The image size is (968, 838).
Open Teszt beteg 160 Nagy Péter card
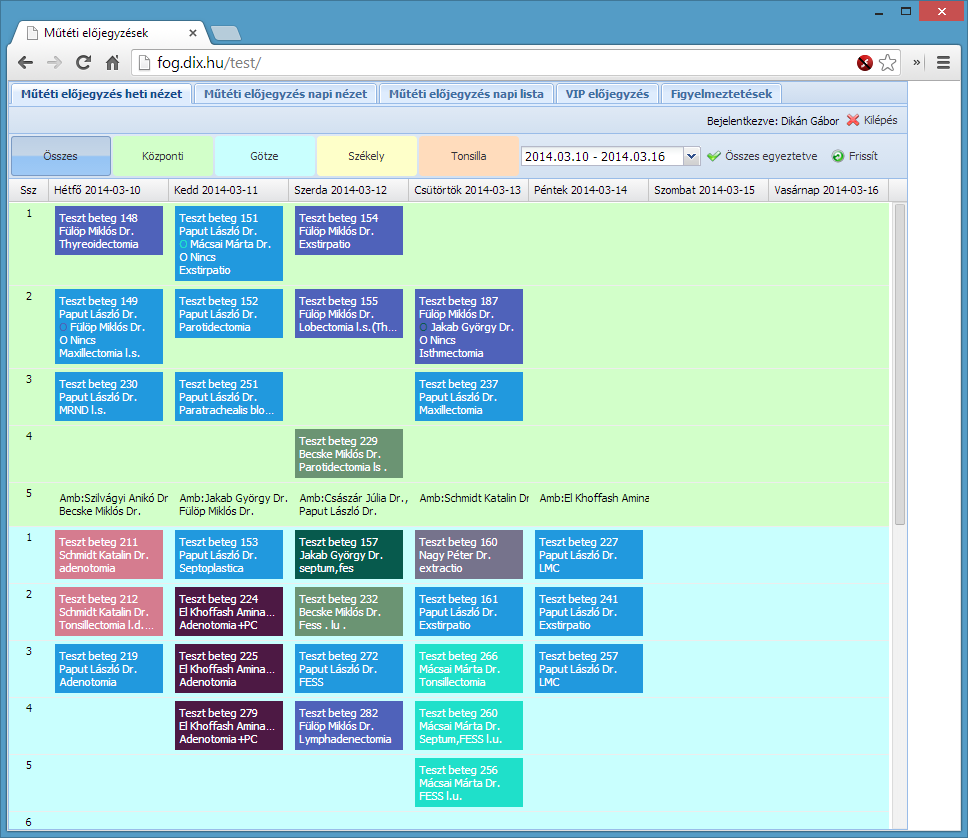pos(469,555)
